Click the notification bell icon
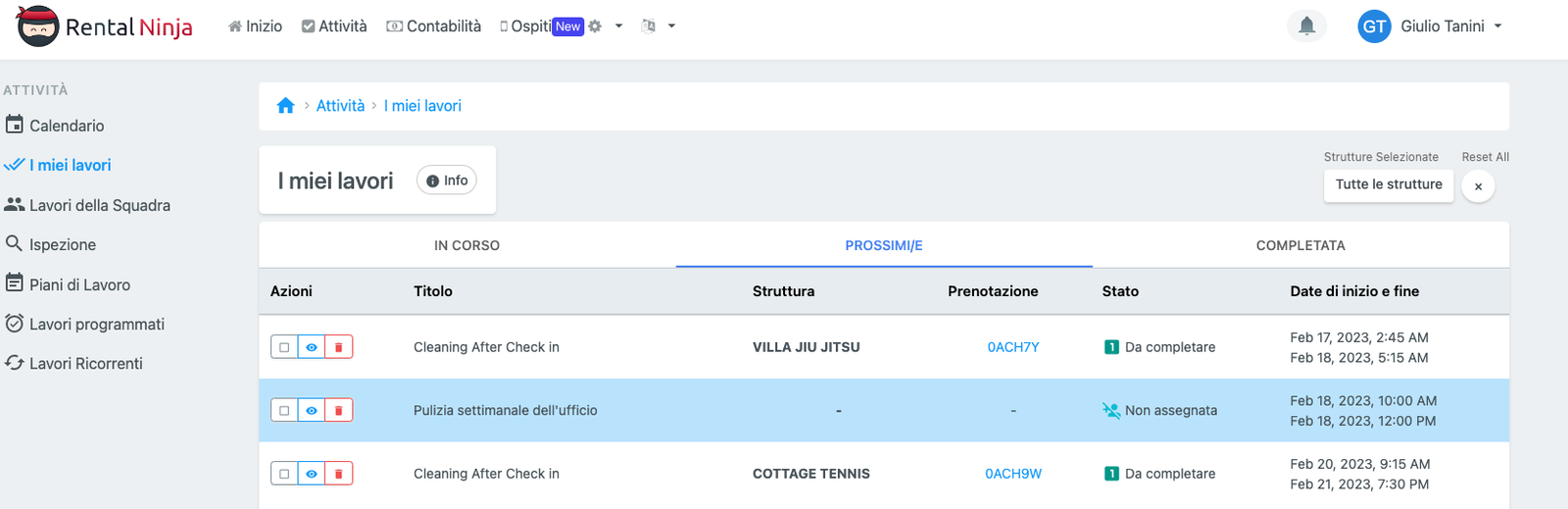The height and width of the screenshot is (509, 1568). [x=1306, y=26]
